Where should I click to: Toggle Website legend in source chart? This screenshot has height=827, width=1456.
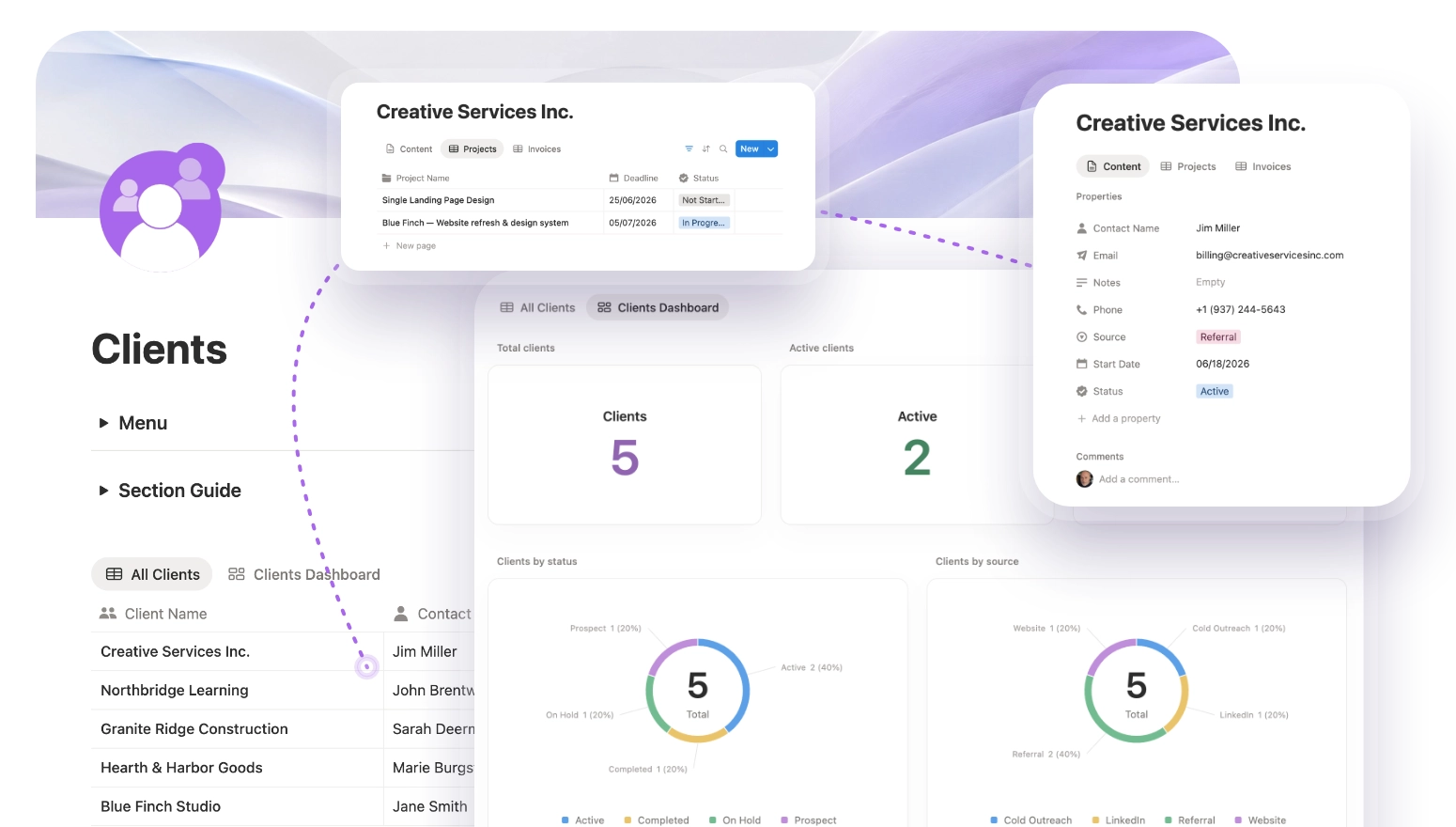(x=1261, y=820)
